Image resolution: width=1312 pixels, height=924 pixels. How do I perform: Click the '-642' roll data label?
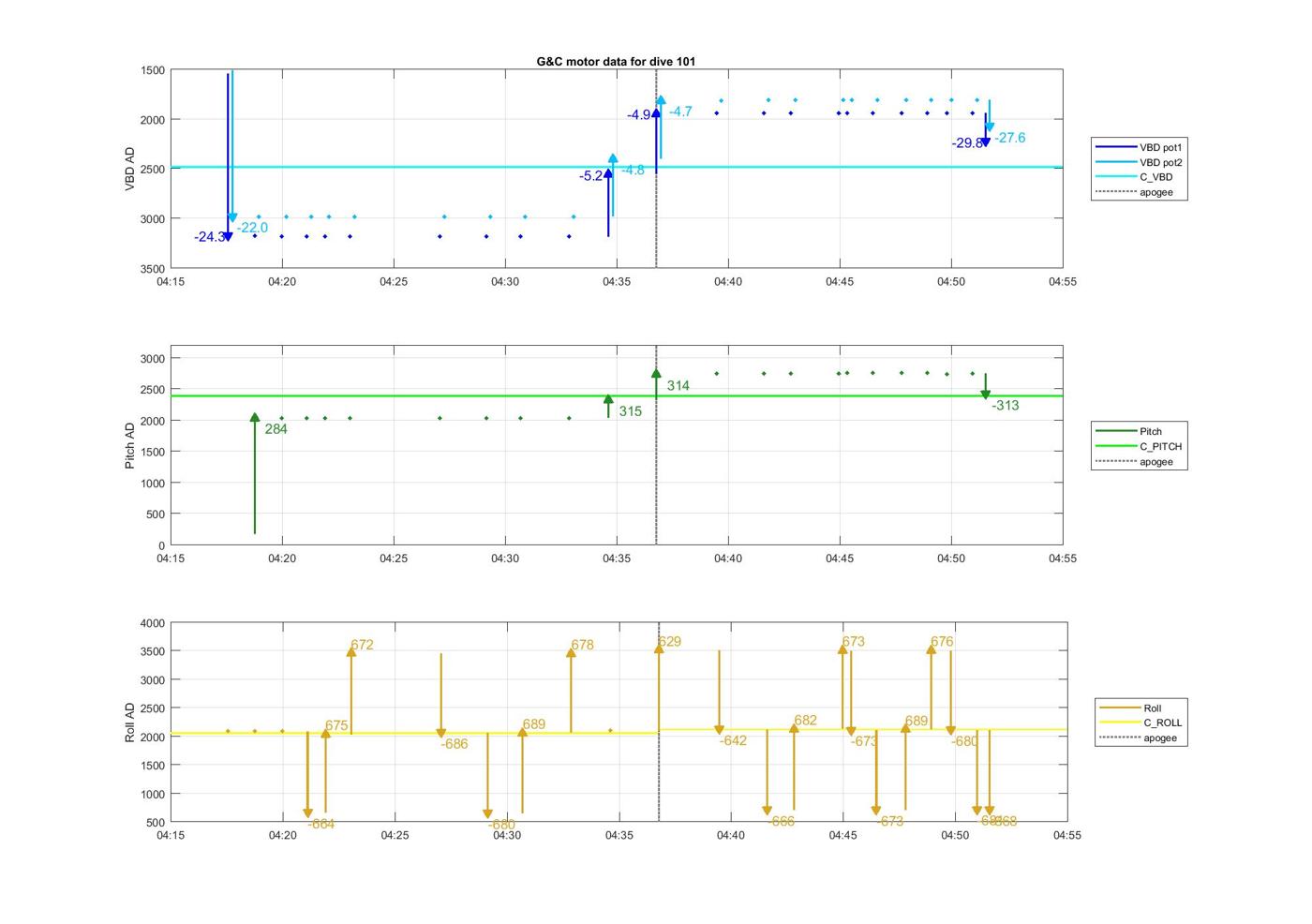click(734, 741)
